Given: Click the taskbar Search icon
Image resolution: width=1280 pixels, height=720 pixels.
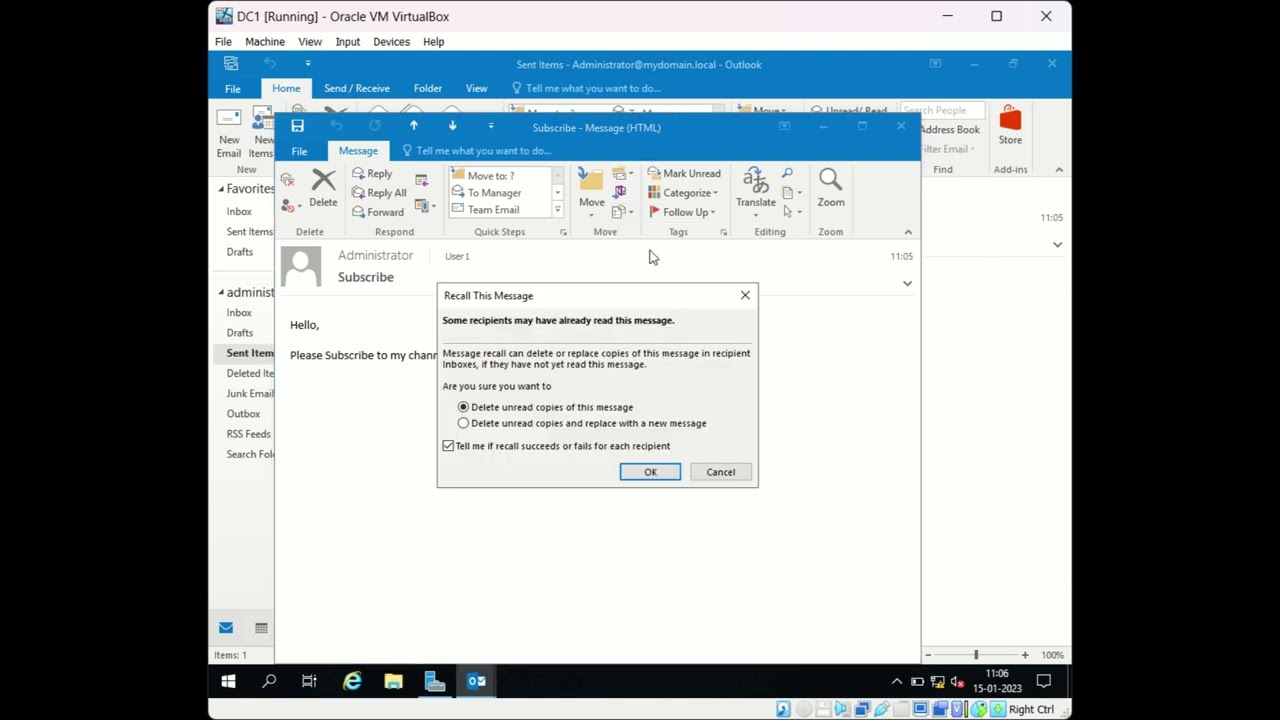Looking at the screenshot, I should pyautogui.click(x=269, y=682).
